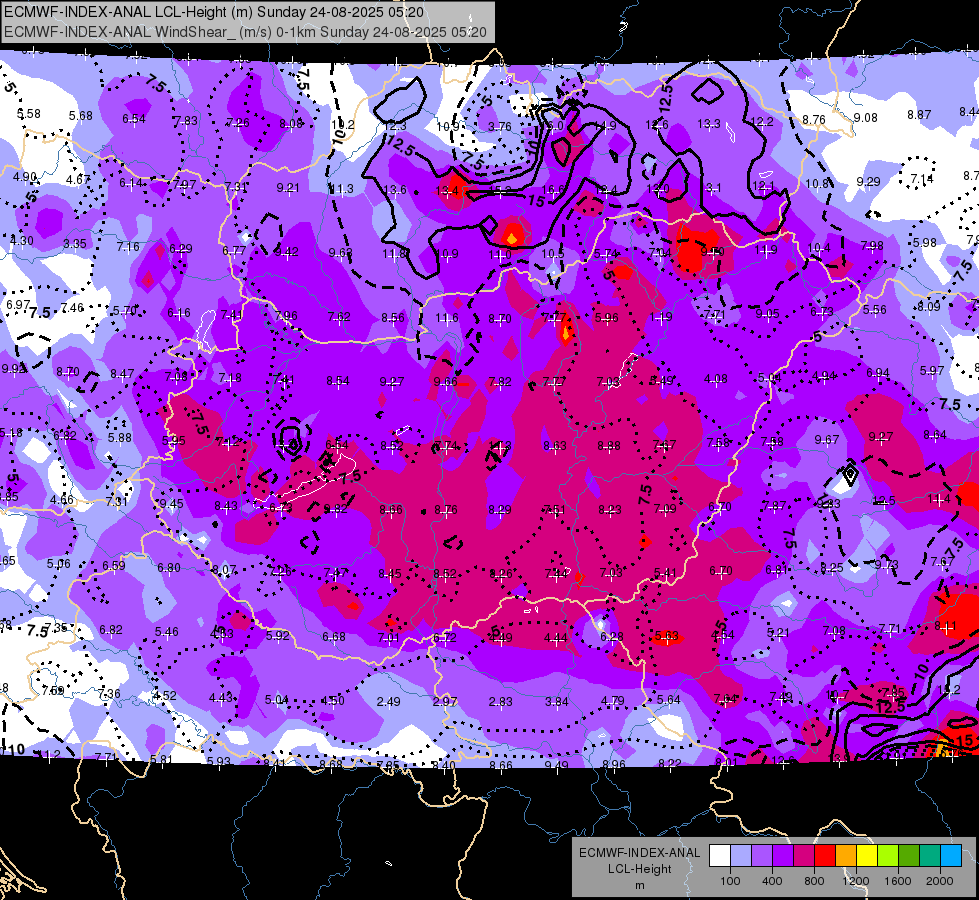Click the wind shear value 8.56
Screen dimensions: 979x900
click(x=393, y=318)
